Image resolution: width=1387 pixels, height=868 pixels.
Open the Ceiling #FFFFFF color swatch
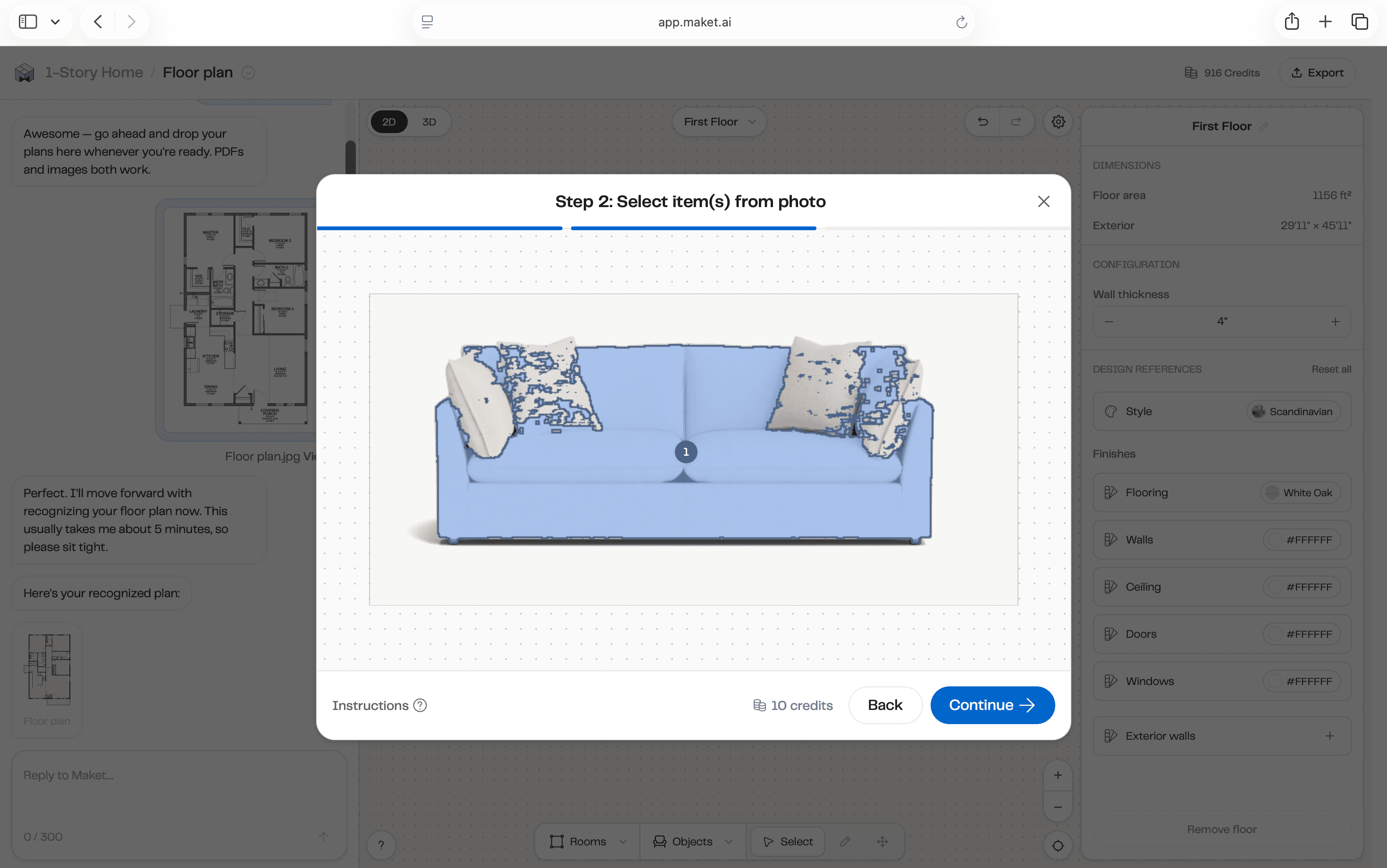tap(1302, 587)
